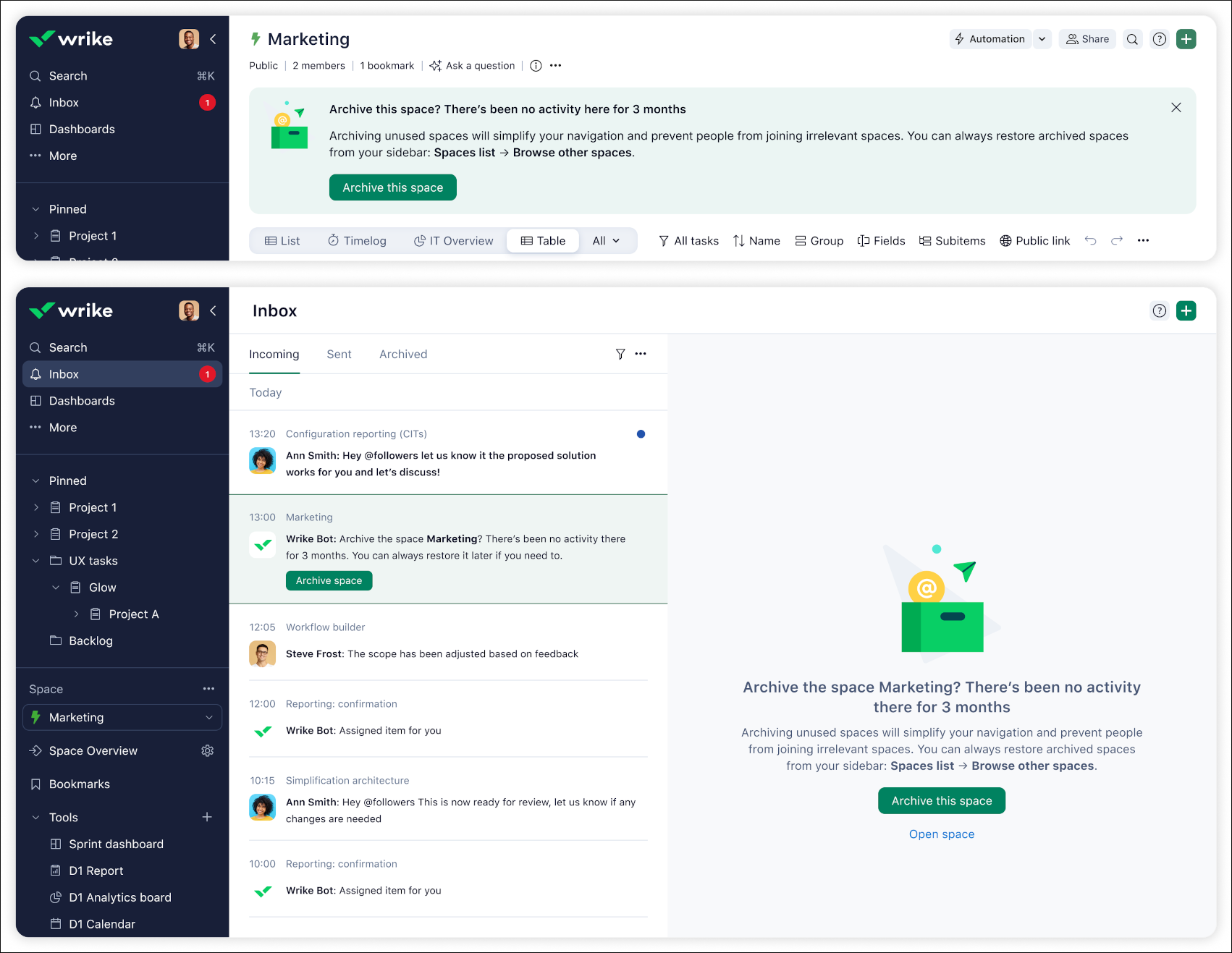
Task: Add a new tool with plus icon
Action: tap(207, 817)
